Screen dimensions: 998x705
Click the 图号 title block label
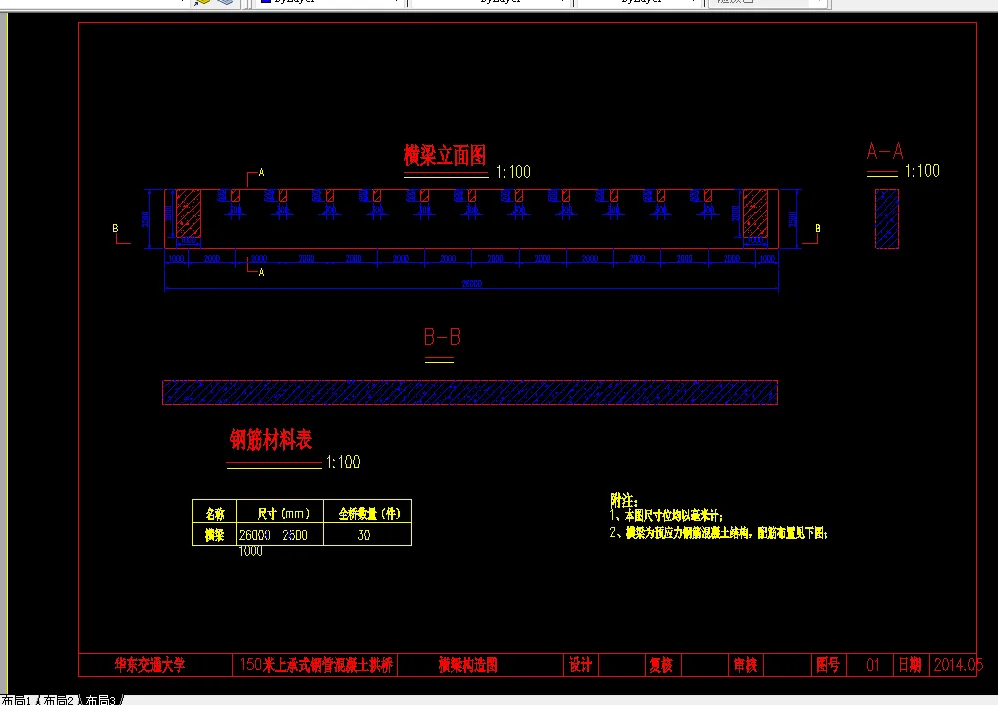tap(828, 665)
